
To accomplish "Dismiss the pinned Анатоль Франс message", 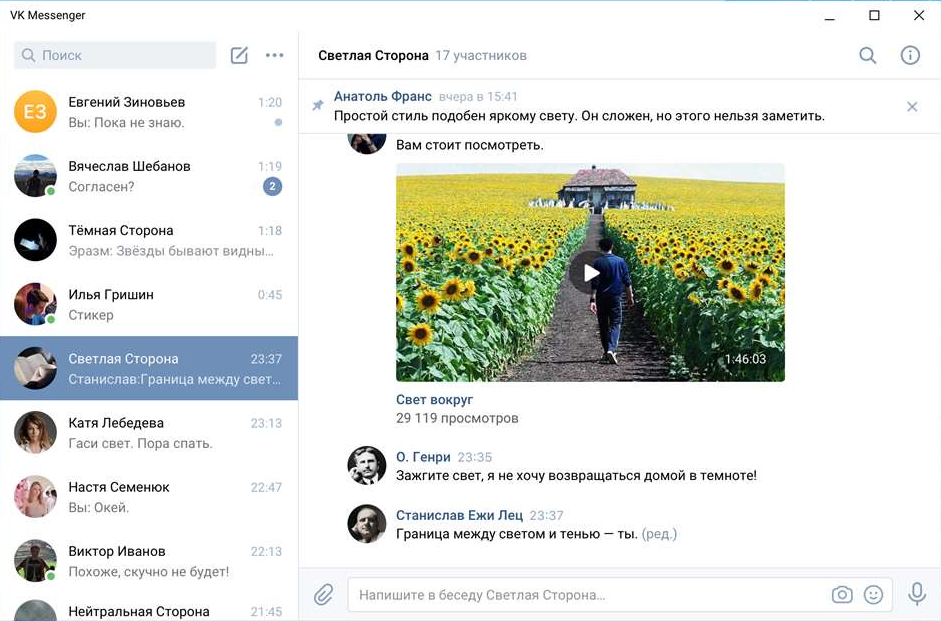I will coord(911,105).
